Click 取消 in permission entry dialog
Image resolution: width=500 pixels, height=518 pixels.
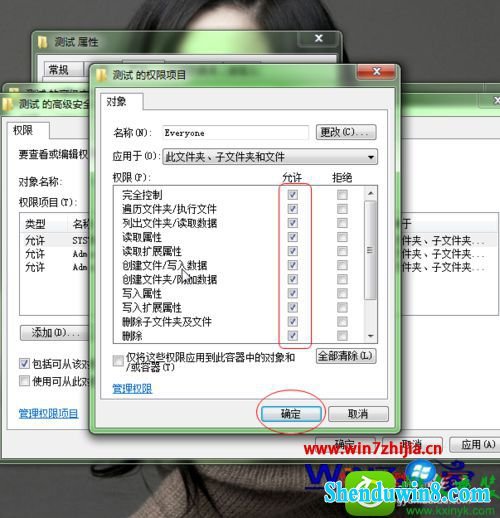(x=358, y=414)
